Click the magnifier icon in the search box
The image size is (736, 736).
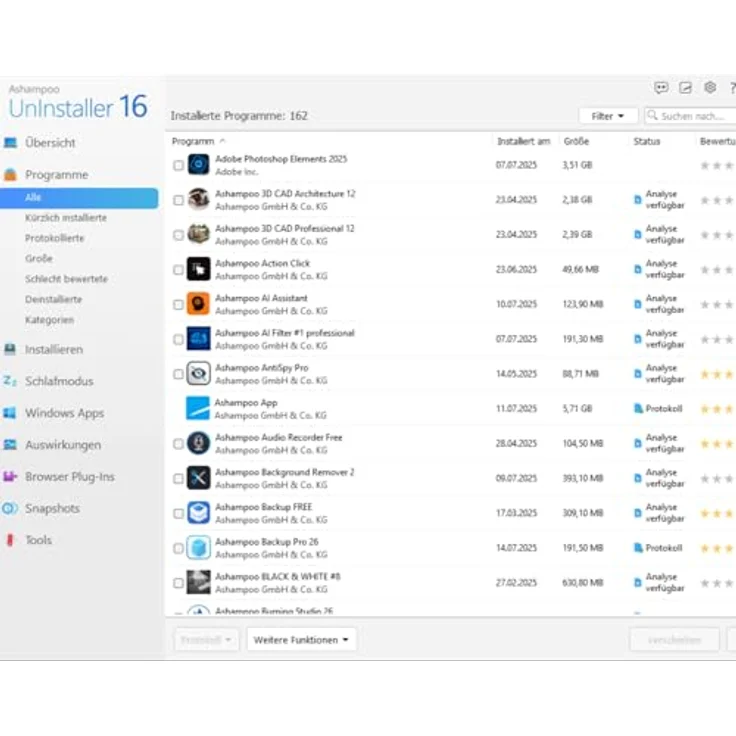(652, 115)
